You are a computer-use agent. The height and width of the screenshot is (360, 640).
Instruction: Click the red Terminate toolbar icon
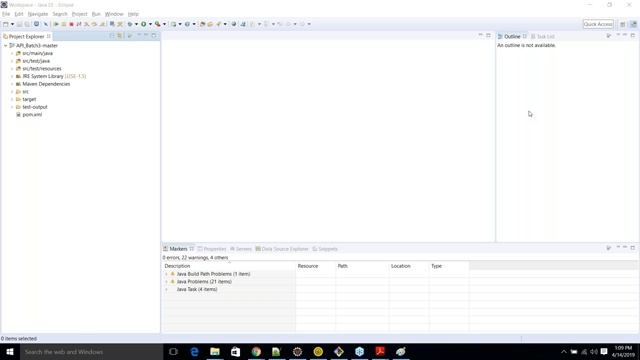pos(71,24)
